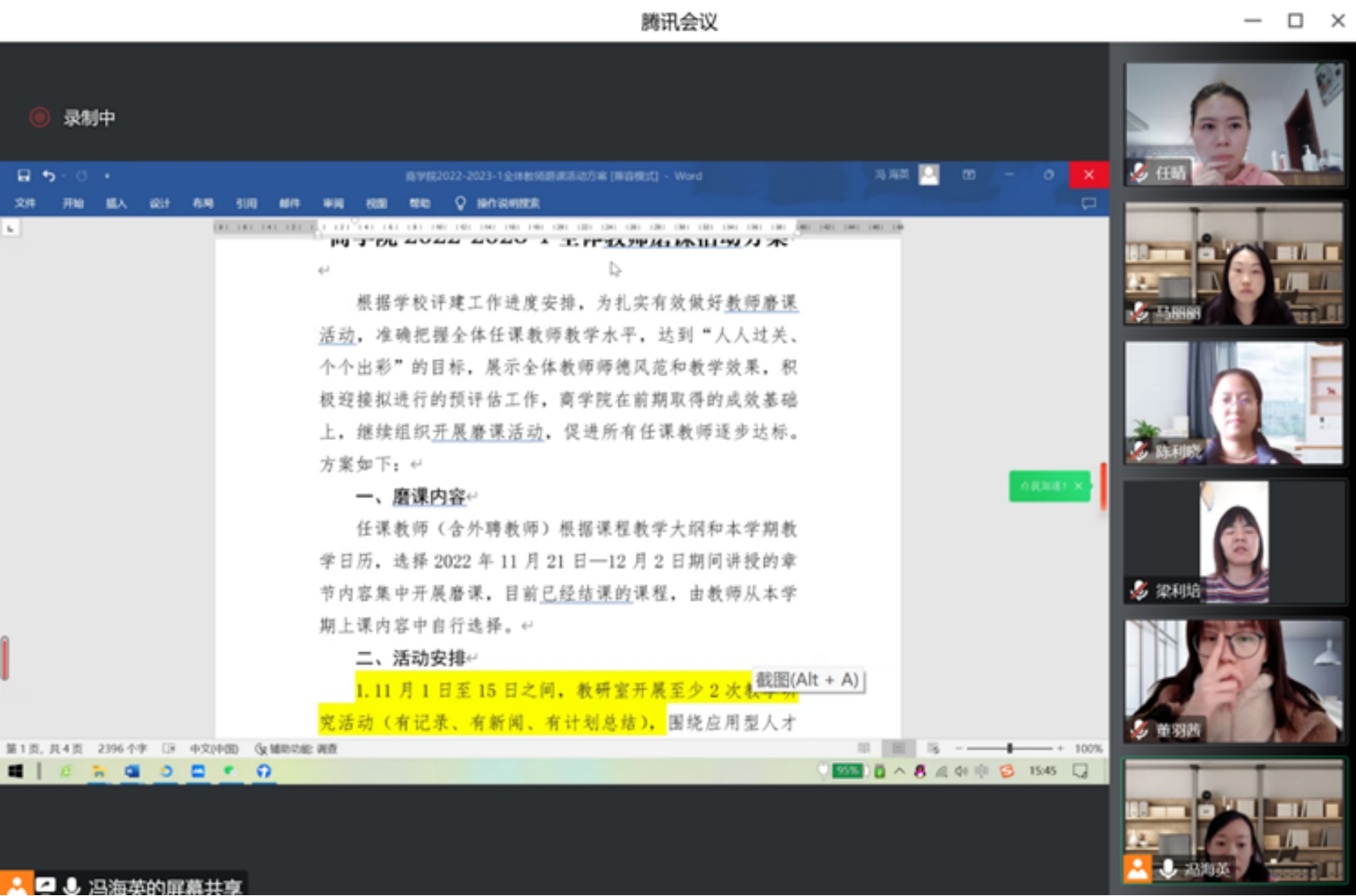
Task: Click the 操作说明搜索 search box
Action: click(507, 203)
